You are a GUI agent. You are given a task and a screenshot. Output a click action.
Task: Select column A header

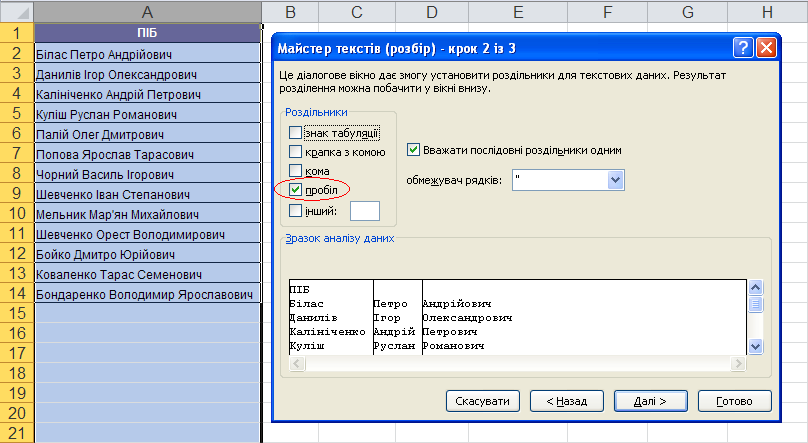tap(147, 12)
